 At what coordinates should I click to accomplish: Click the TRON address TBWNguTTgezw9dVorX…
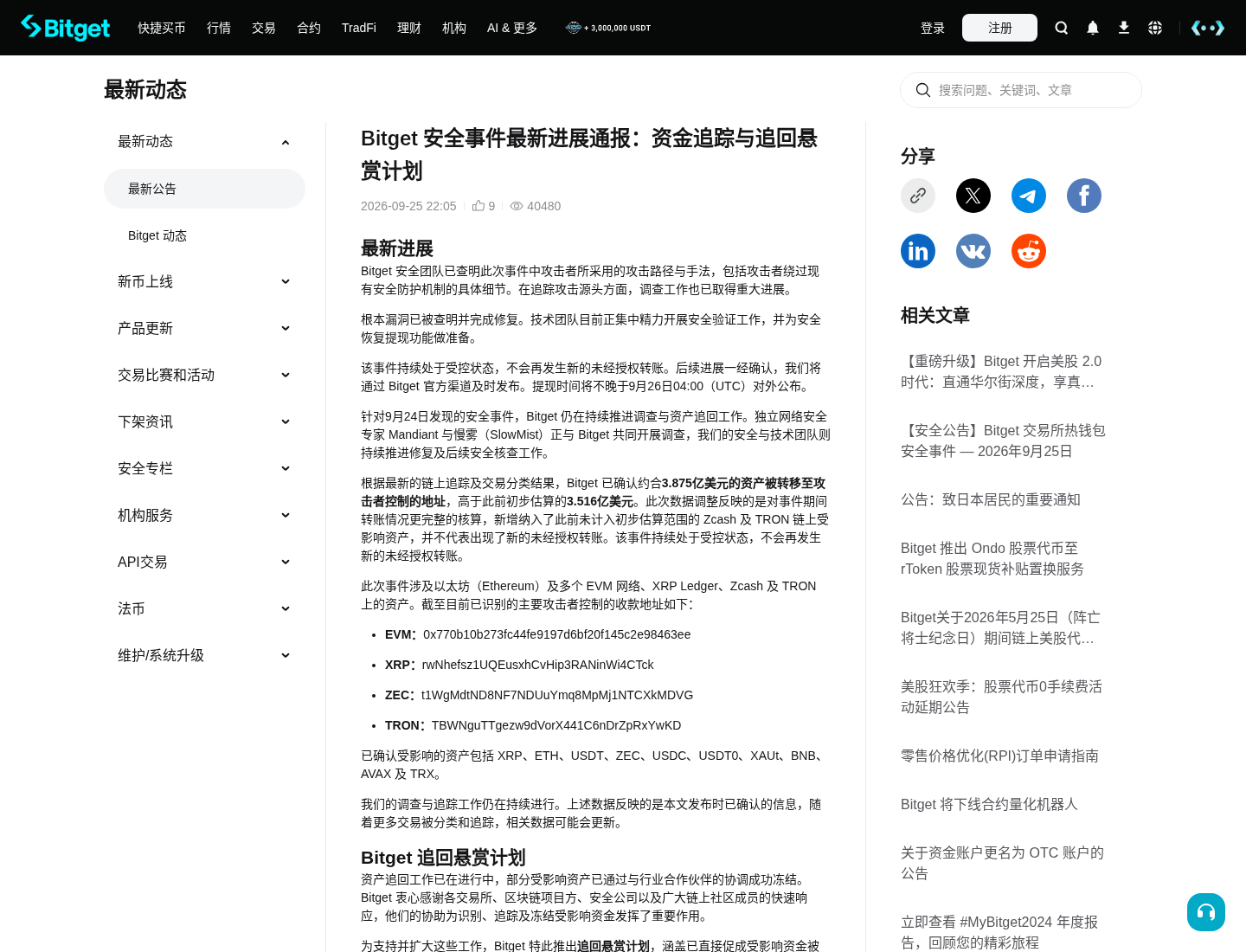[556, 725]
